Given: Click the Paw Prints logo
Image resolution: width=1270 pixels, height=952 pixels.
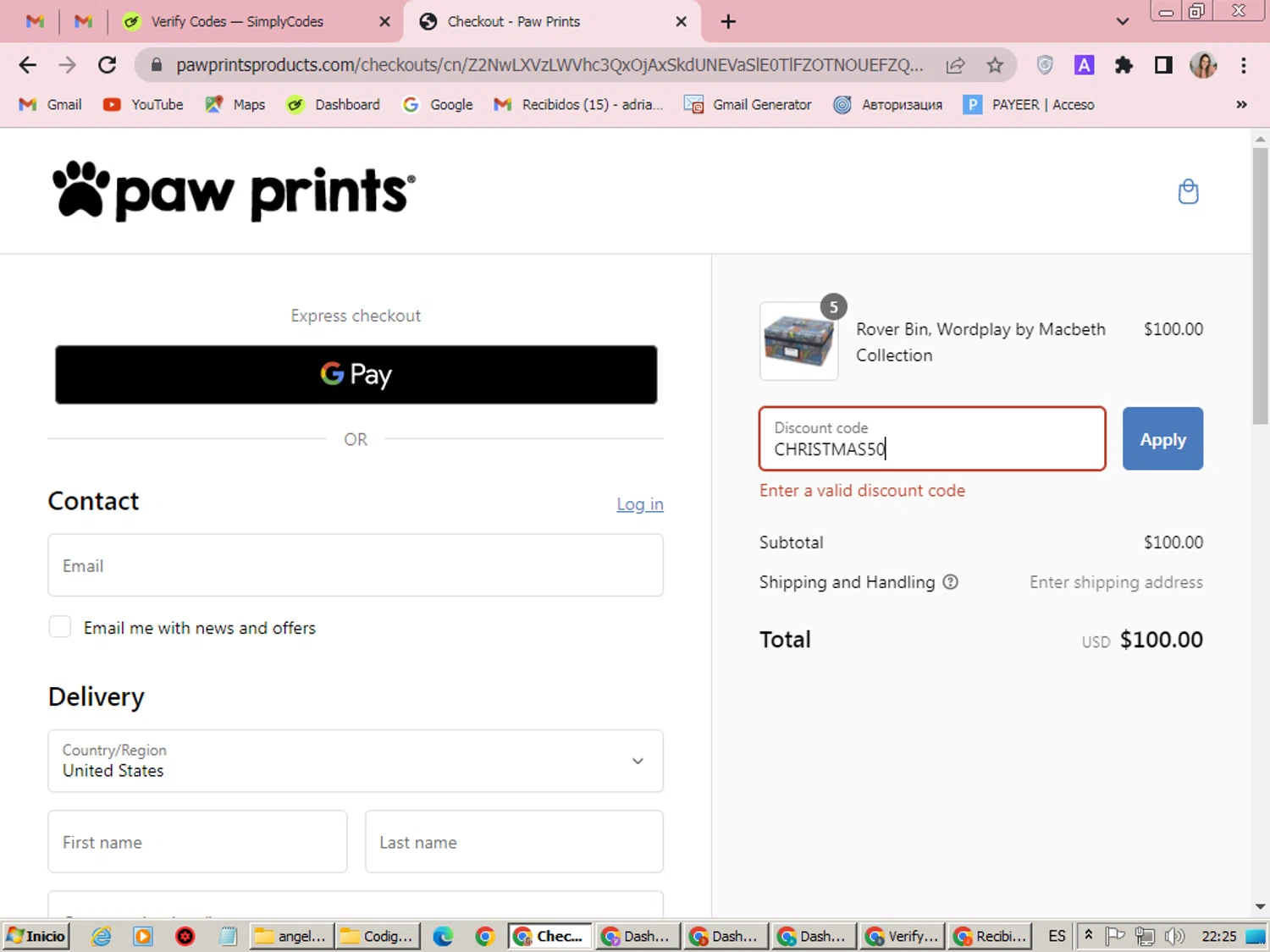Looking at the screenshot, I should click(234, 192).
